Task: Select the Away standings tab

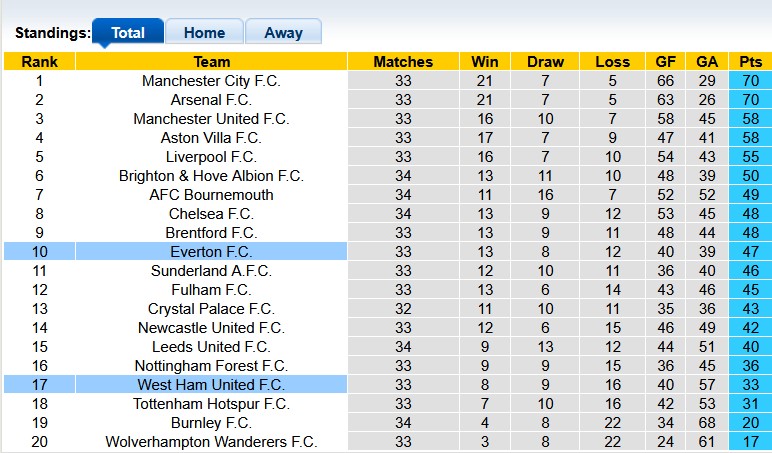Action: pos(283,32)
